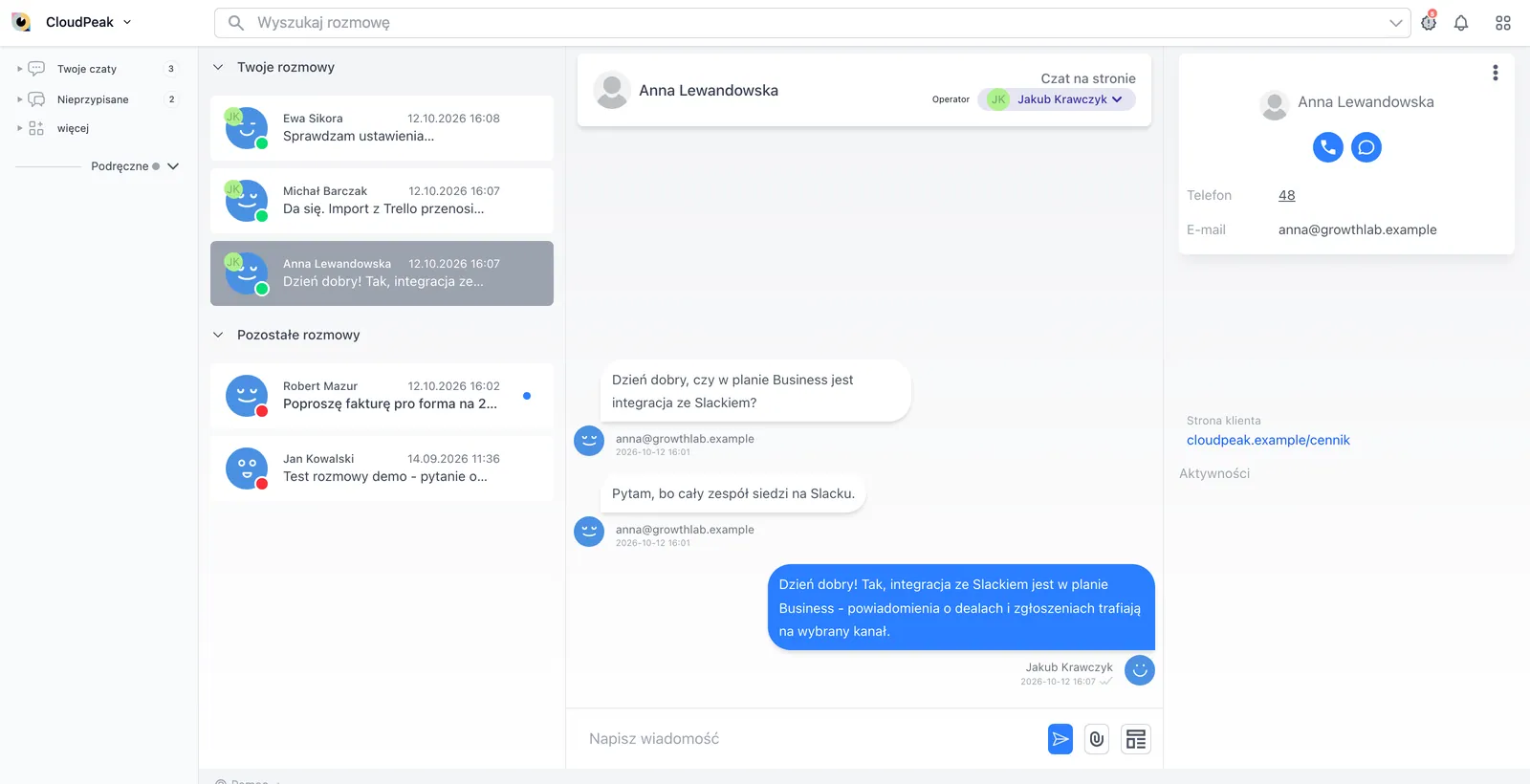Change operator Jakub Krawczyk dropdown
This screenshot has height=784, width=1530.
(x=1057, y=99)
